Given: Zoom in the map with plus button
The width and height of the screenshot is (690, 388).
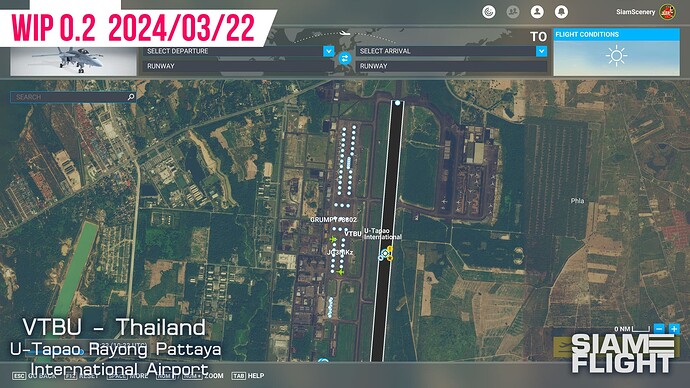Looking at the screenshot, I should pyautogui.click(x=674, y=329).
